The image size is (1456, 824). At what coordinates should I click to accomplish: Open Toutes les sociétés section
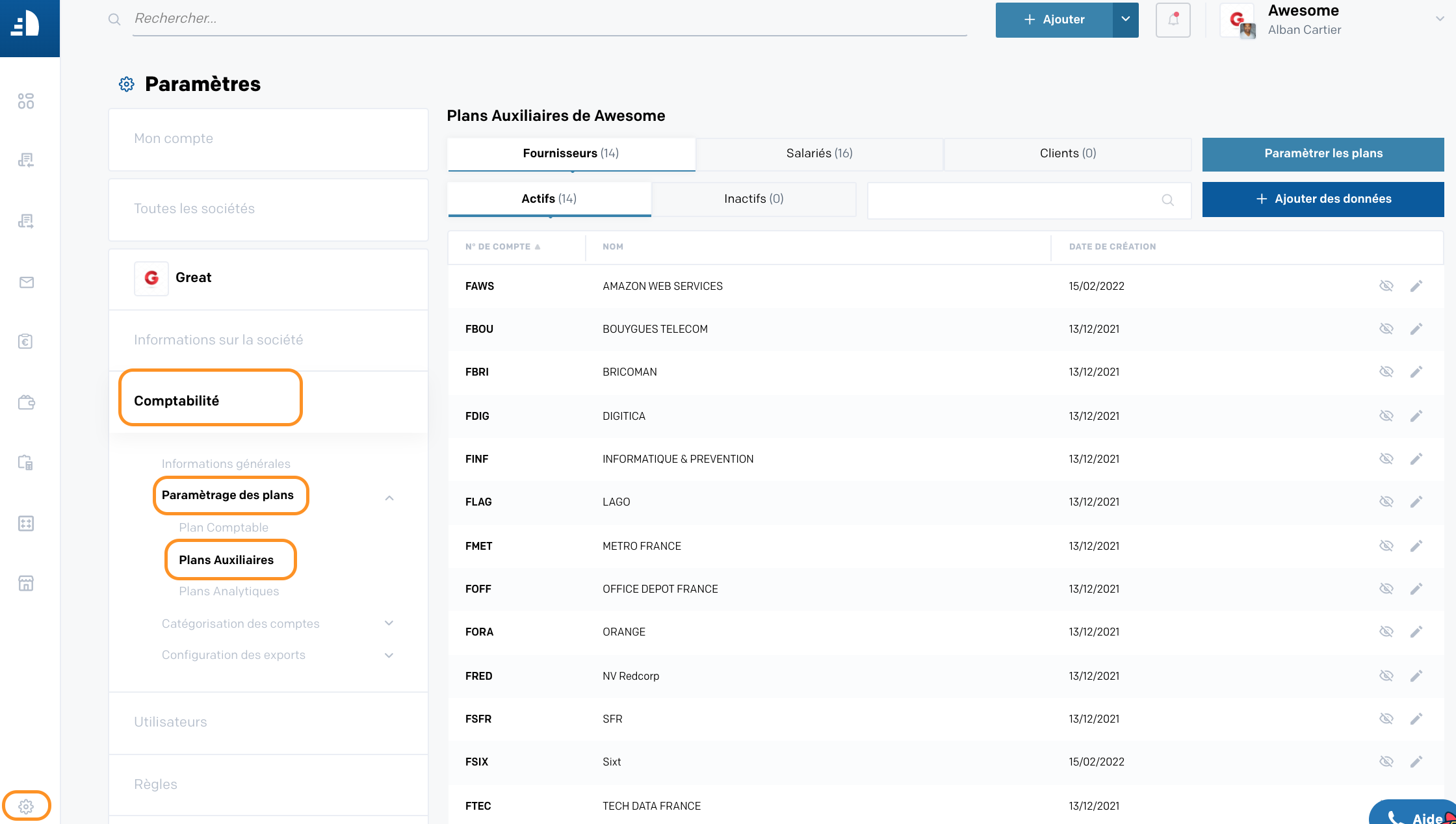(x=268, y=209)
